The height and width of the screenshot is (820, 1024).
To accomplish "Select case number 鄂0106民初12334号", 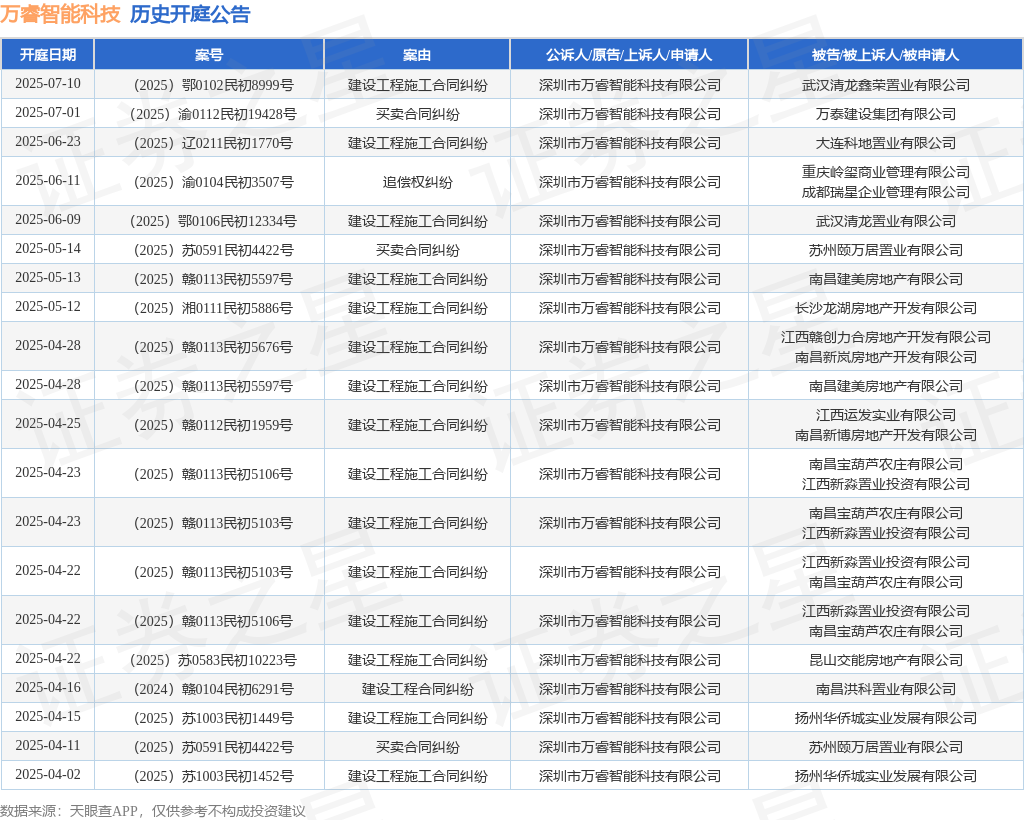I will point(213,221).
